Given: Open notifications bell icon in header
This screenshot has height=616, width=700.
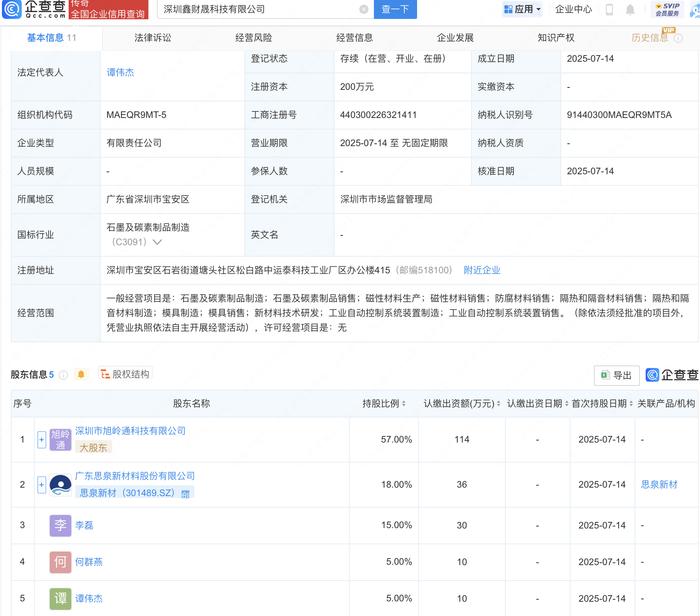Looking at the screenshot, I should [x=630, y=9].
